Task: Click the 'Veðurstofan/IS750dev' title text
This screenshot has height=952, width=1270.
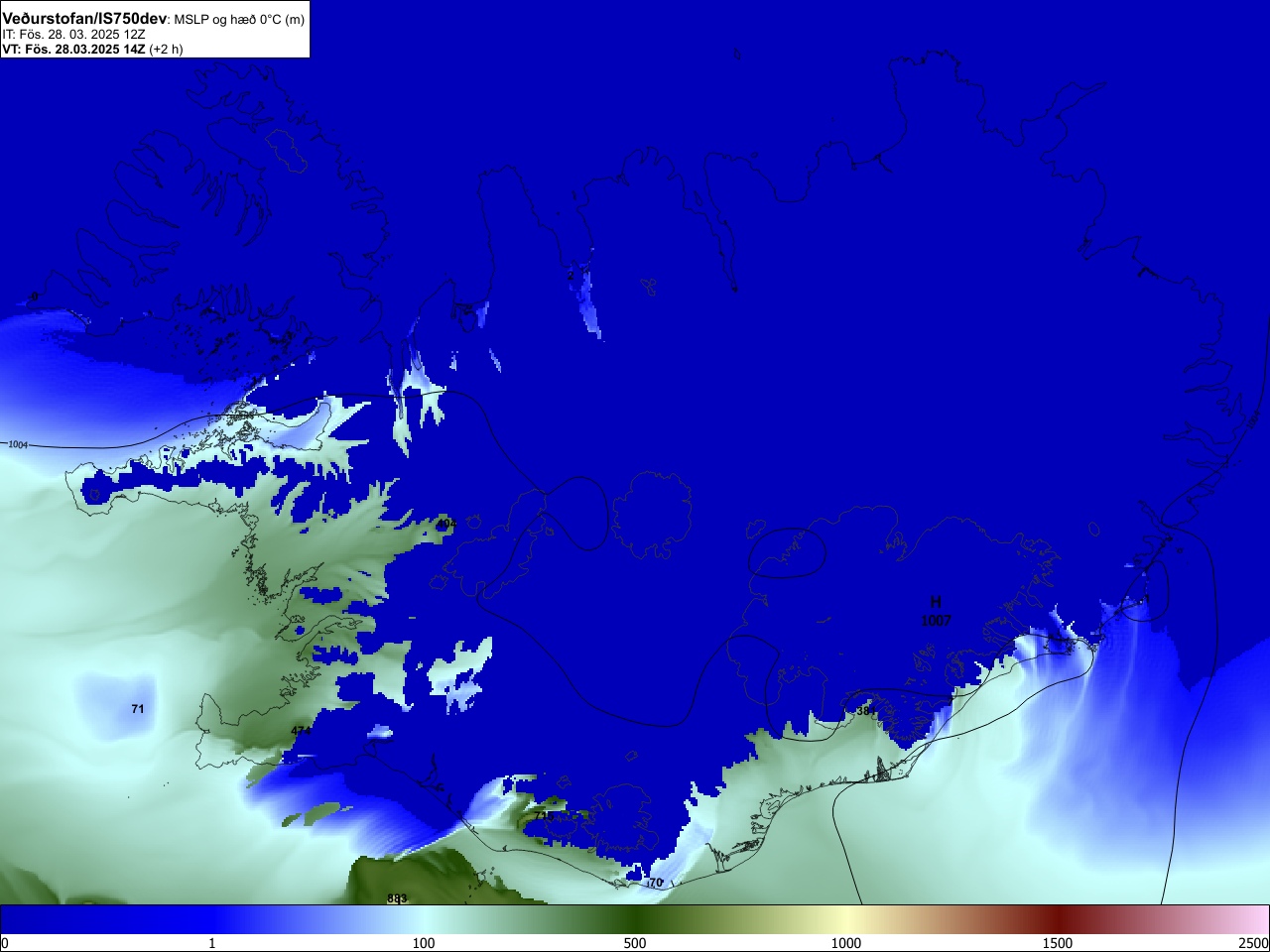Action: click(84, 19)
